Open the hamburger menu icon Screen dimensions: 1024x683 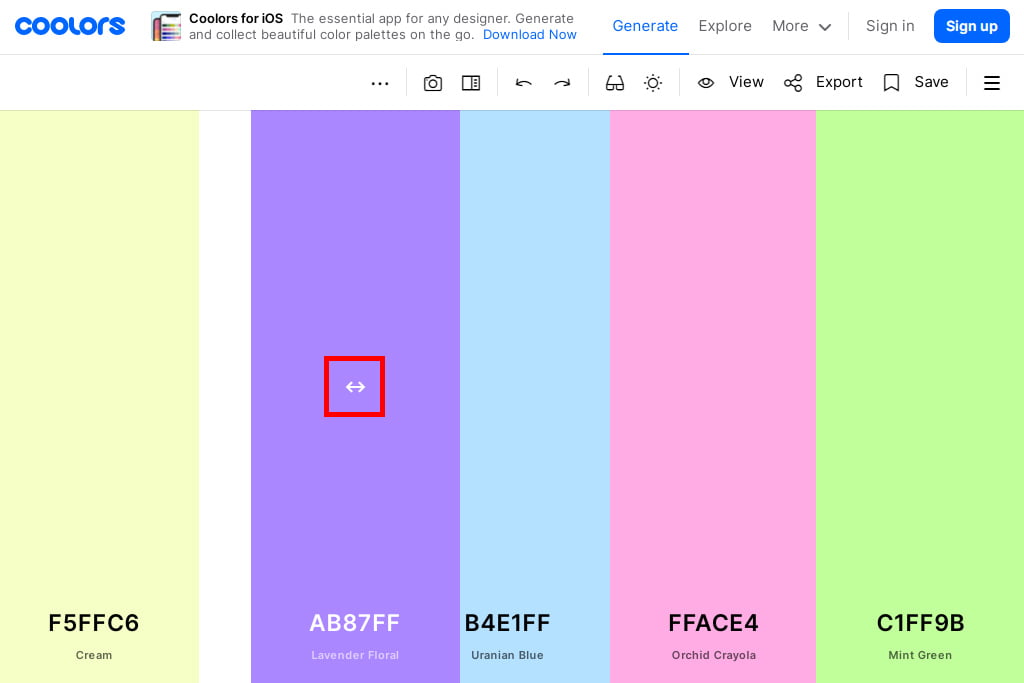pos(992,83)
